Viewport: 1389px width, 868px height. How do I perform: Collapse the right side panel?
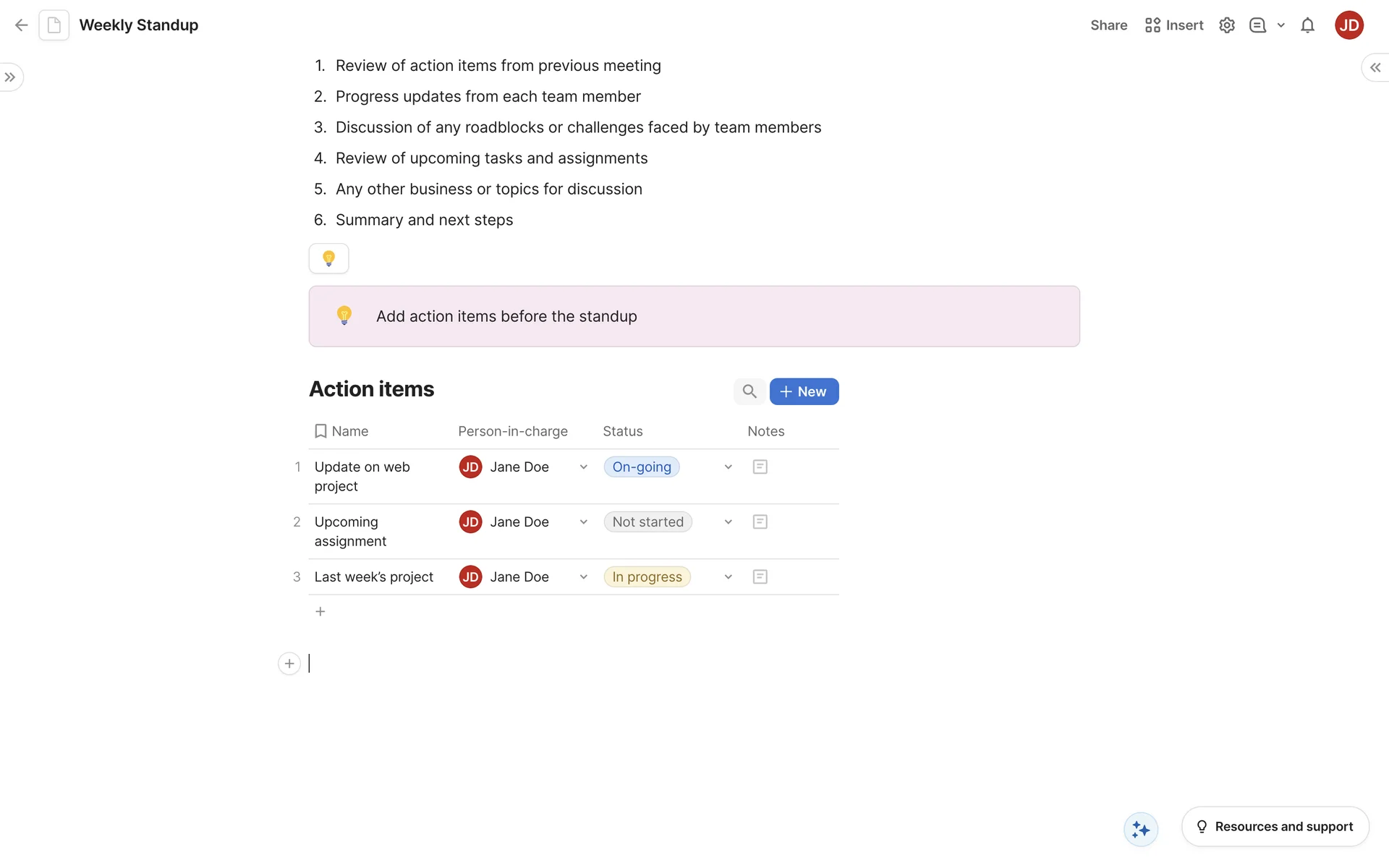[1375, 67]
